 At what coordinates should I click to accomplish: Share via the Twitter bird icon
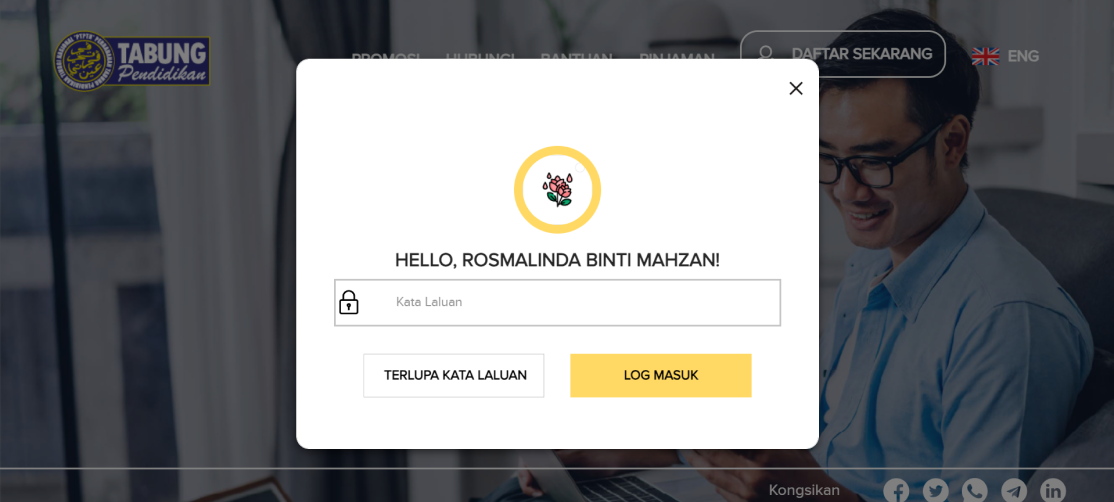point(936,491)
